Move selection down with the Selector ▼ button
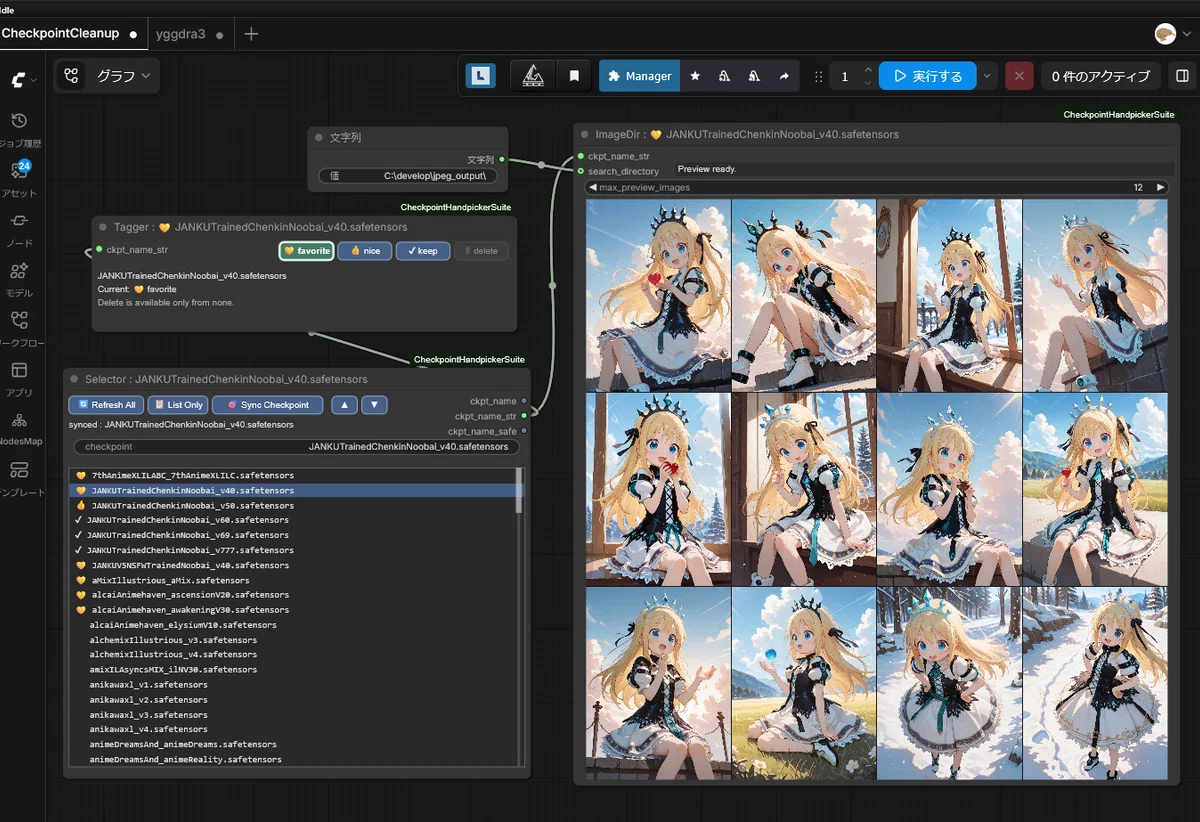Image resolution: width=1200 pixels, height=822 pixels. pos(374,405)
